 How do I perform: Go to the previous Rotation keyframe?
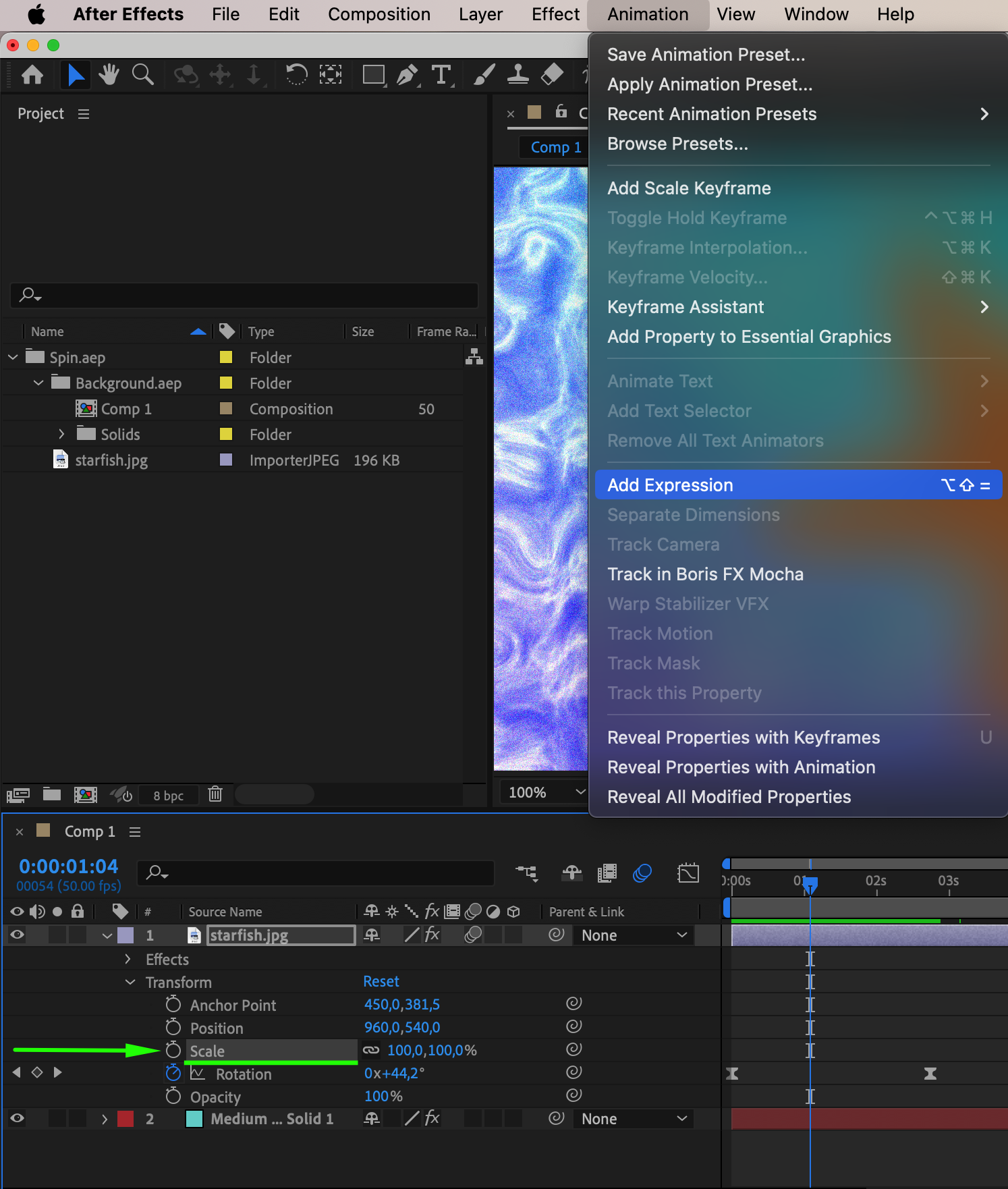pyautogui.click(x=17, y=1072)
